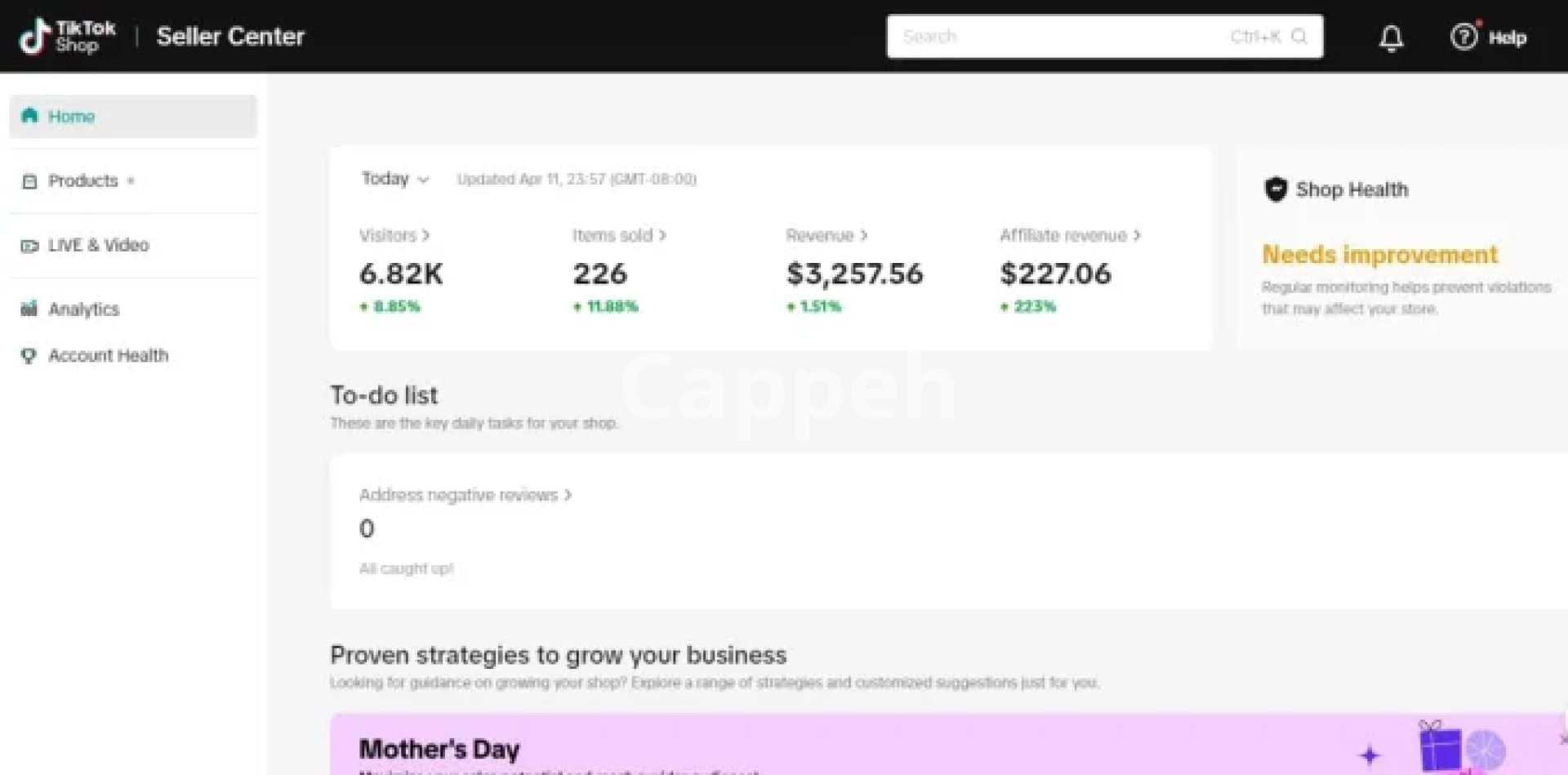Expand Visitors metric details
This screenshot has height=775, width=1568.
(394, 236)
